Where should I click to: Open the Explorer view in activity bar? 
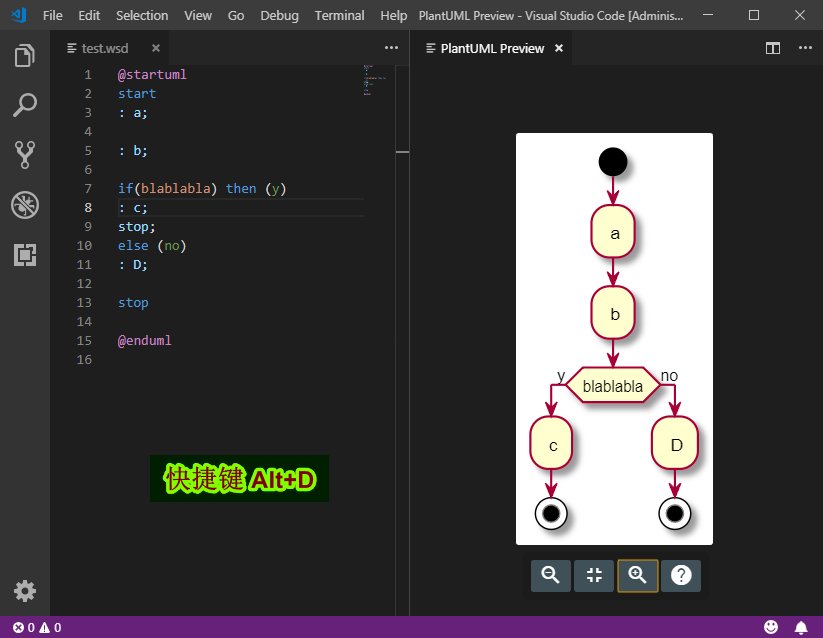[25, 56]
